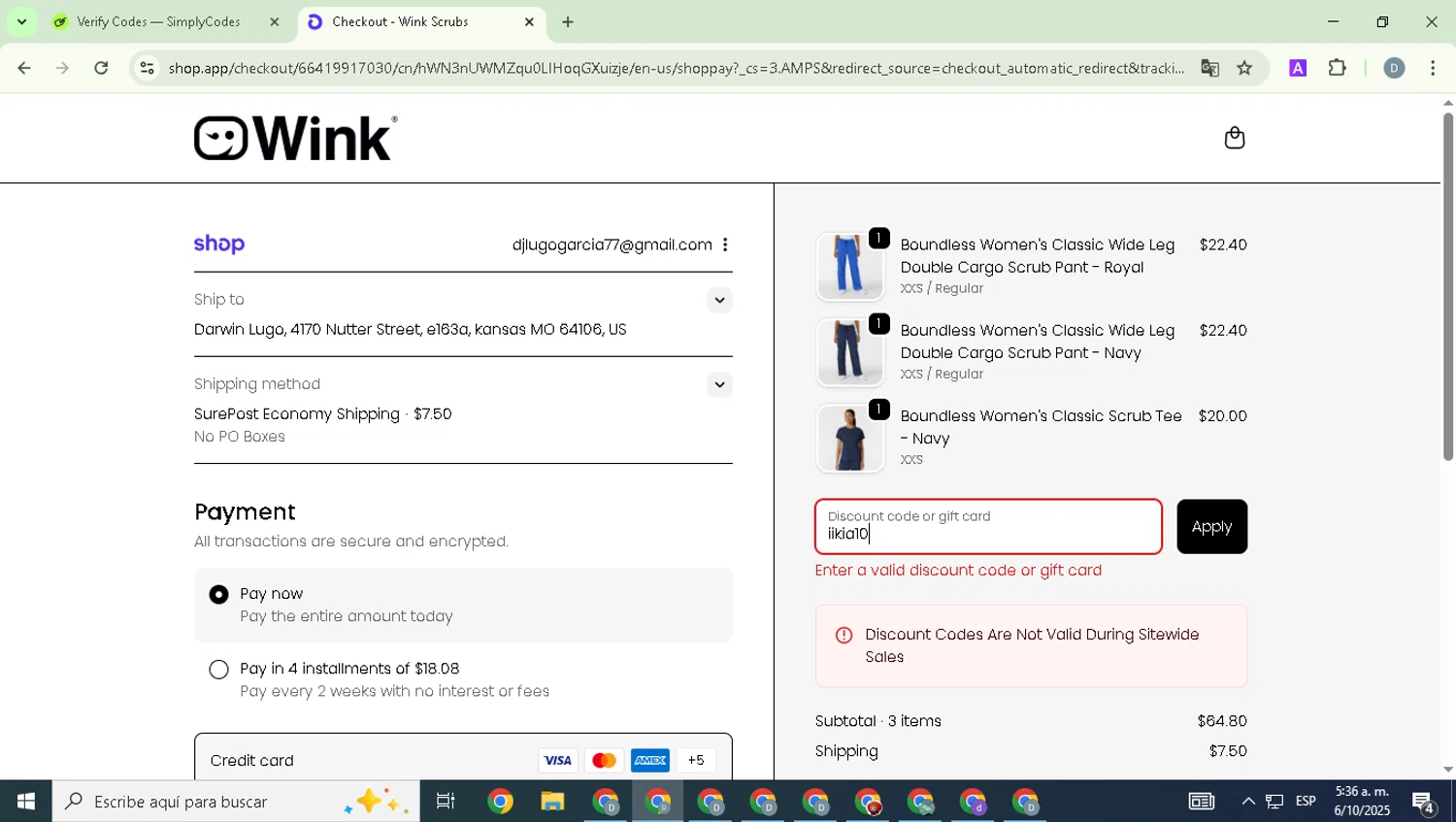Open the tab search dropdown
Screen dimensions: 1456x822
[x=21, y=21]
